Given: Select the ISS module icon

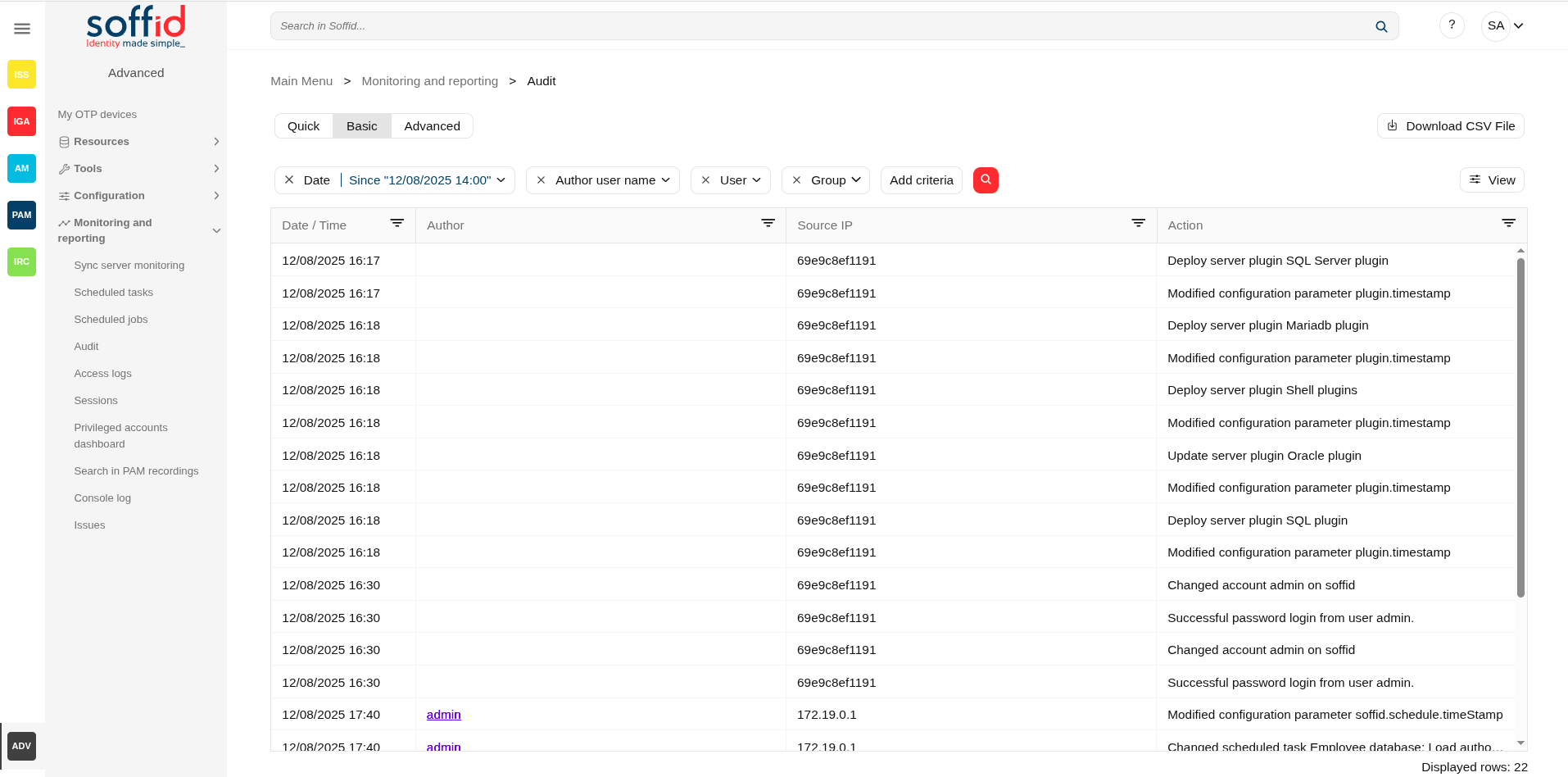Looking at the screenshot, I should pyautogui.click(x=22, y=75).
